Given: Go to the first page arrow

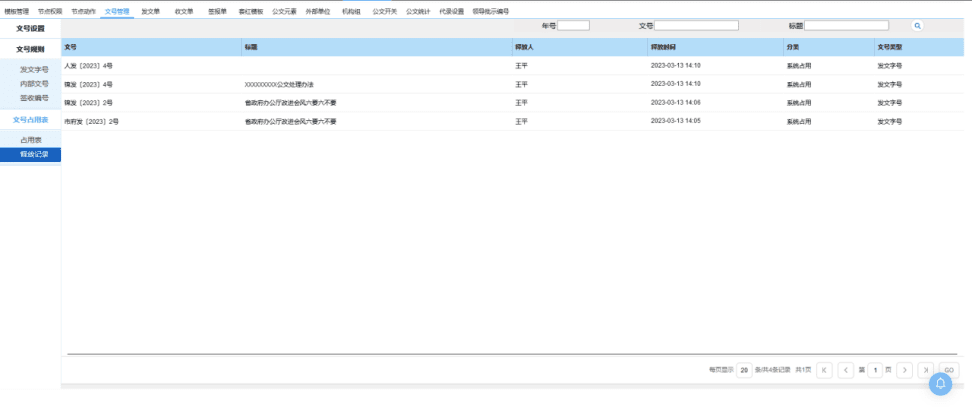Looking at the screenshot, I should coord(824,370).
